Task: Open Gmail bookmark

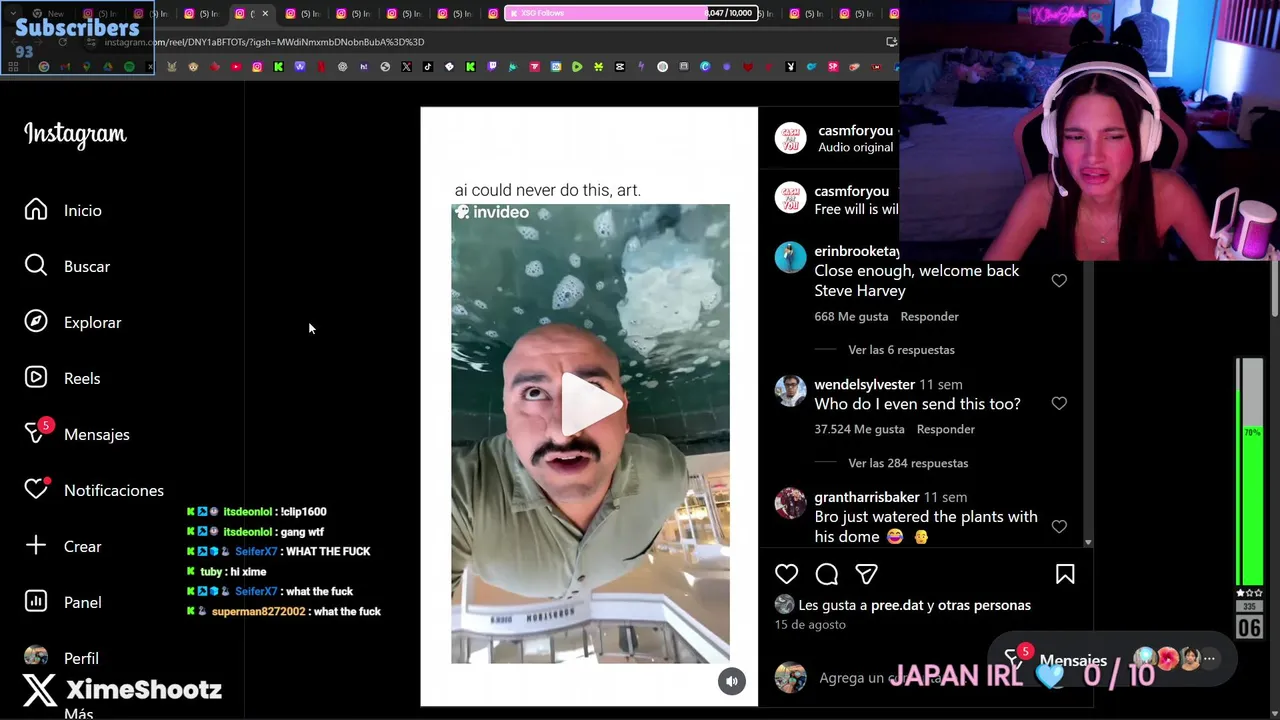Action: (x=65, y=67)
